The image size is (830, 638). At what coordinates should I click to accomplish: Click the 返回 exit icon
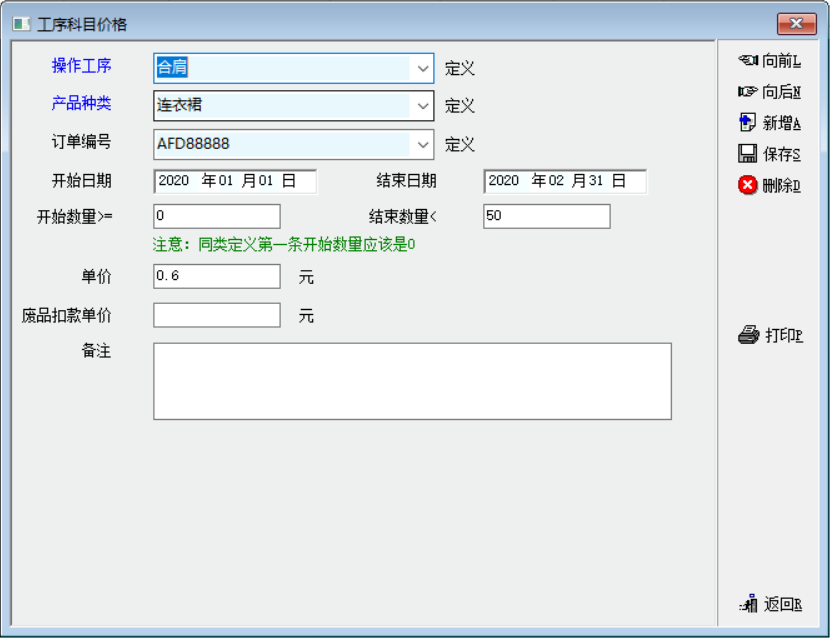pos(749,603)
